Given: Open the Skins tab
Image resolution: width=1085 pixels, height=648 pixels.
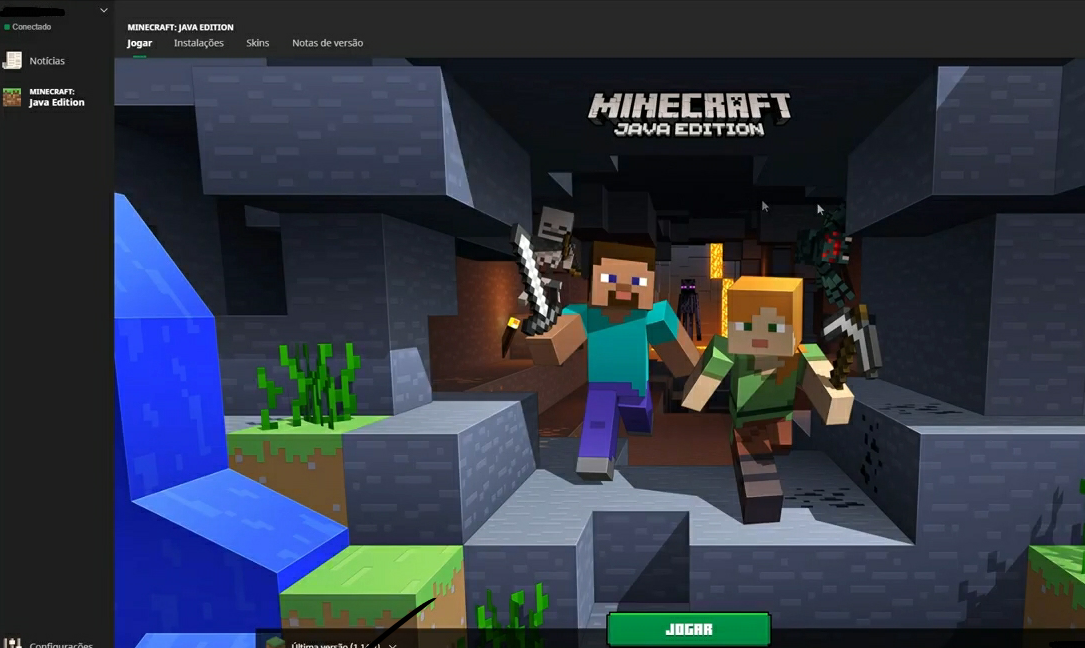Looking at the screenshot, I should click(257, 43).
